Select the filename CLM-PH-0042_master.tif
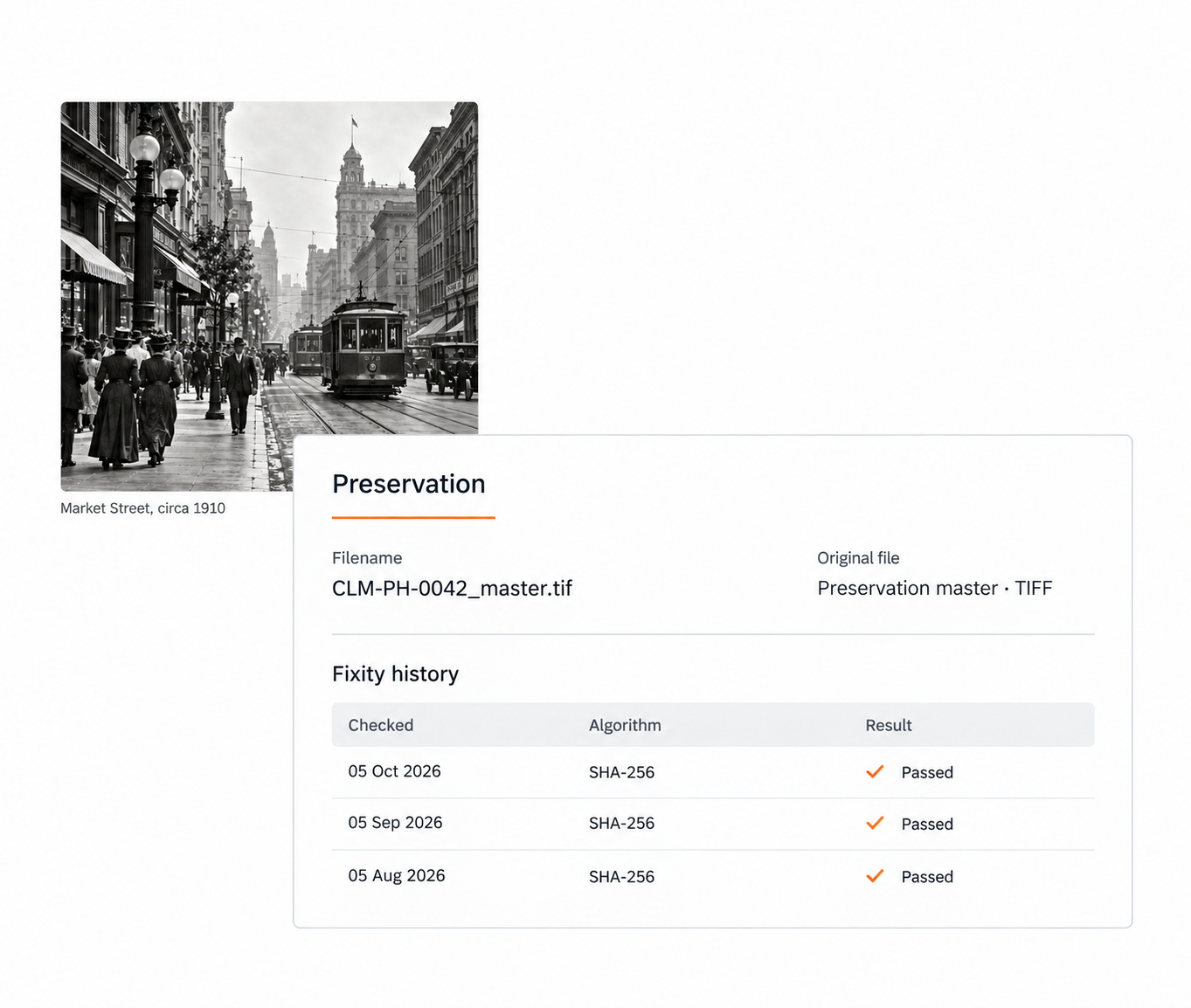Image resolution: width=1191 pixels, height=1008 pixels. [x=452, y=589]
